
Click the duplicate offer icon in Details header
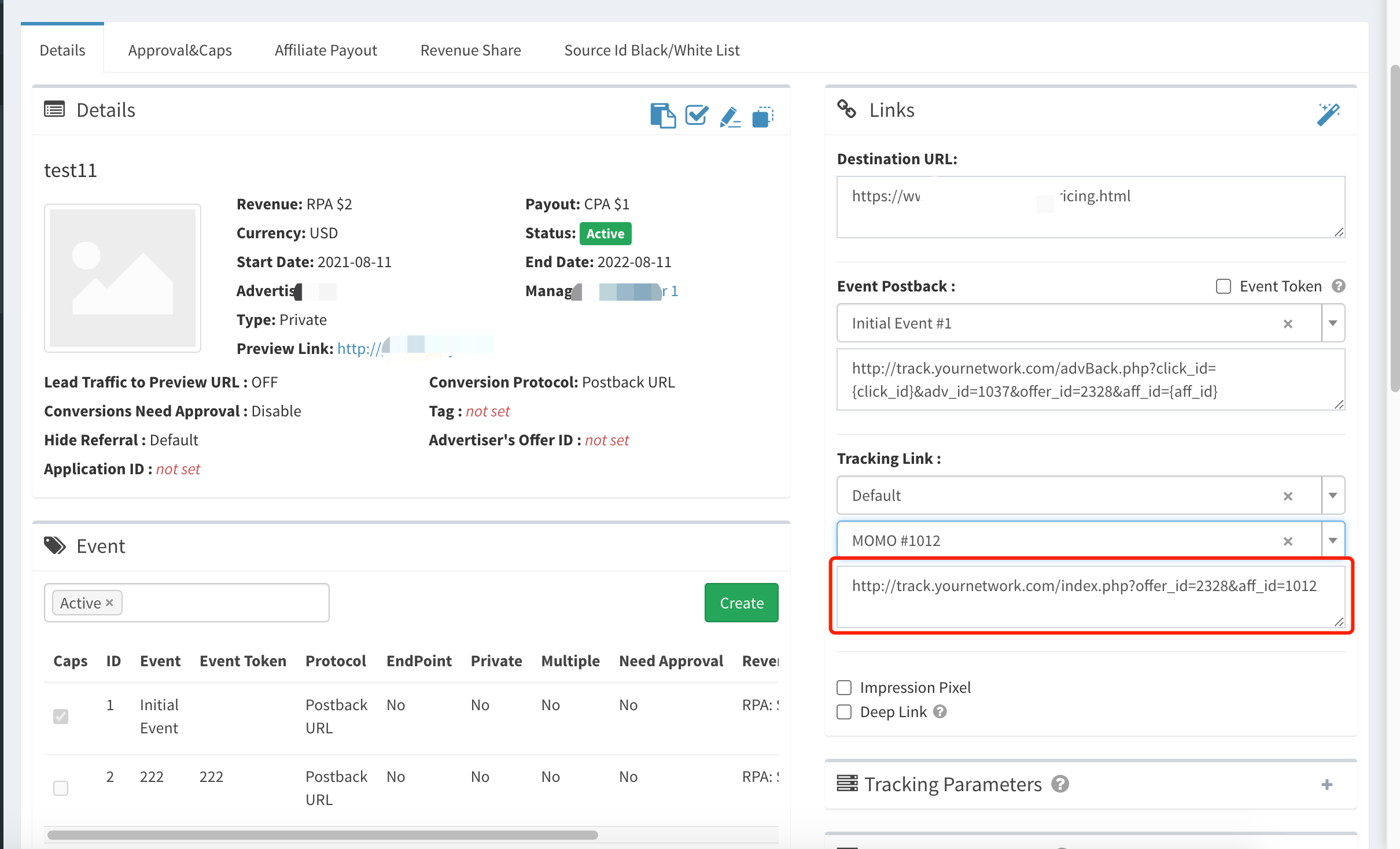point(762,116)
